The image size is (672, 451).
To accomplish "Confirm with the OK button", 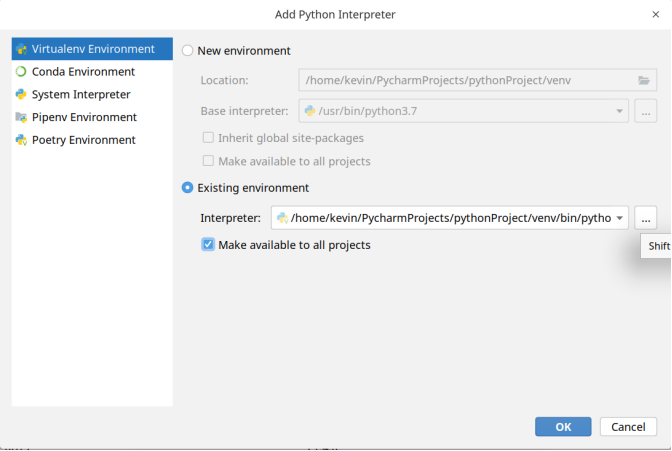I will pyautogui.click(x=563, y=427).
